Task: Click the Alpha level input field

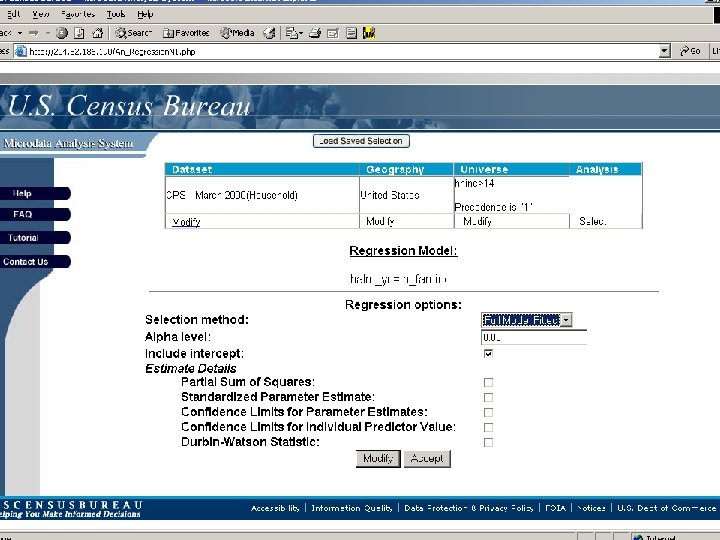Action: (534, 338)
